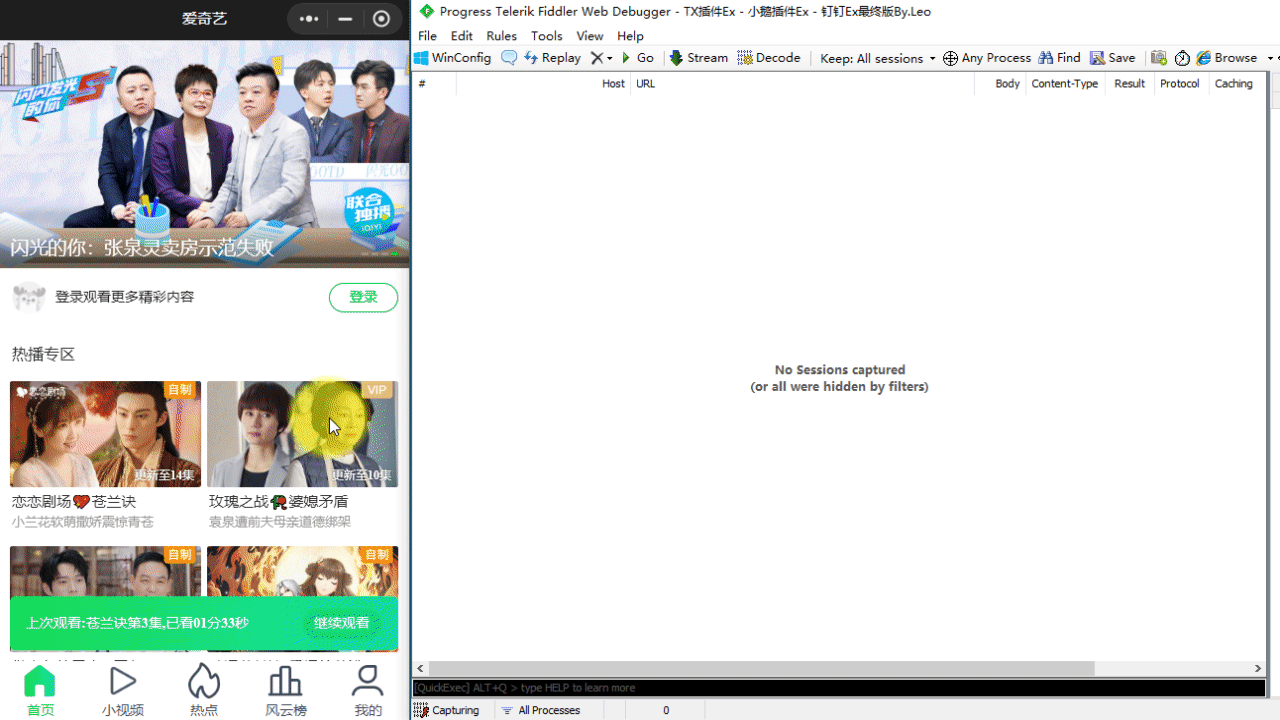Open Find sessions tool
Viewport: 1280px width, 720px height.
coord(1059,58)
